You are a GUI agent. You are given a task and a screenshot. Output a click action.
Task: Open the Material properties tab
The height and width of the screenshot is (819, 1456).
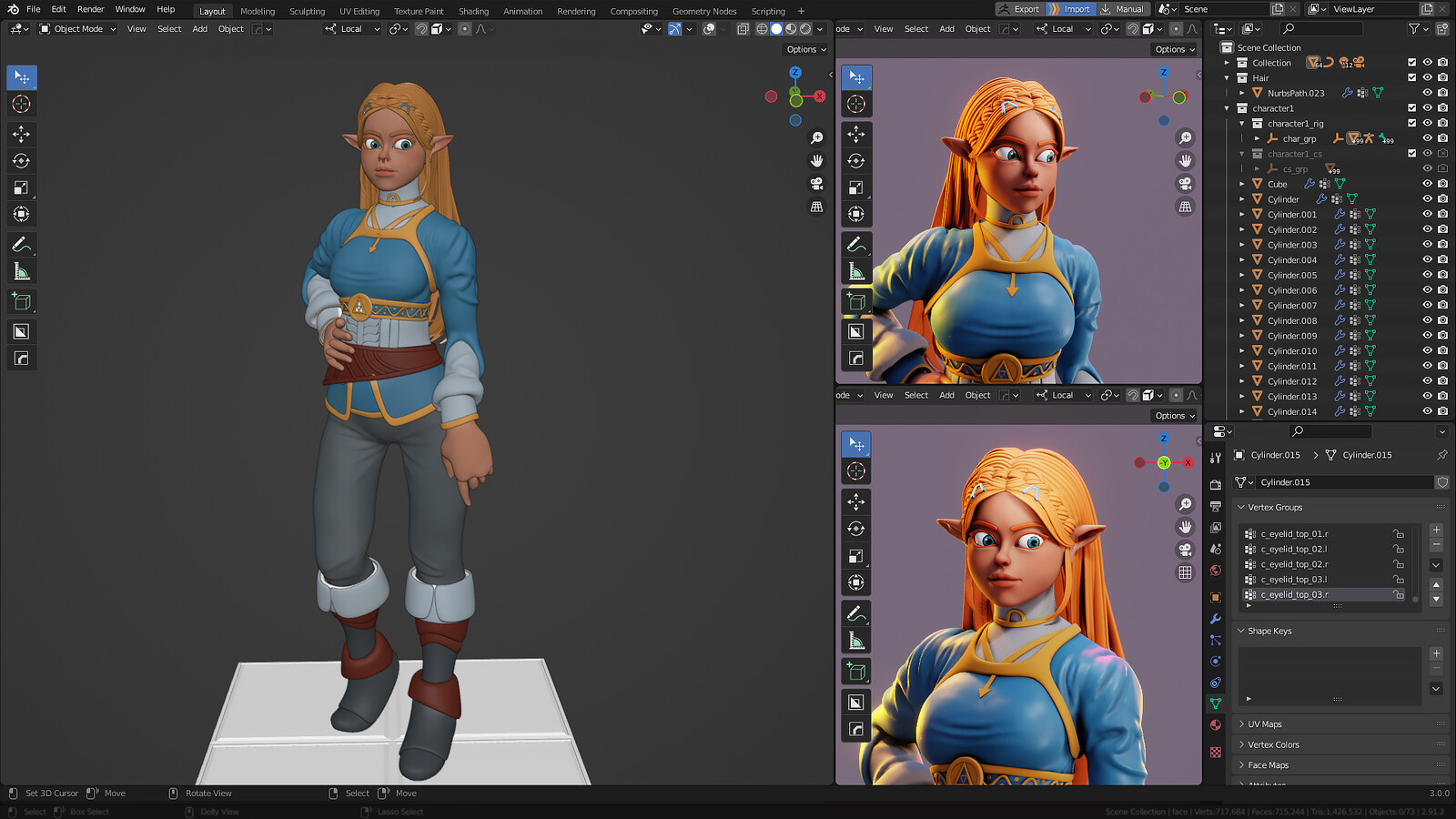pyautogui.click(x=1216, y=725)
